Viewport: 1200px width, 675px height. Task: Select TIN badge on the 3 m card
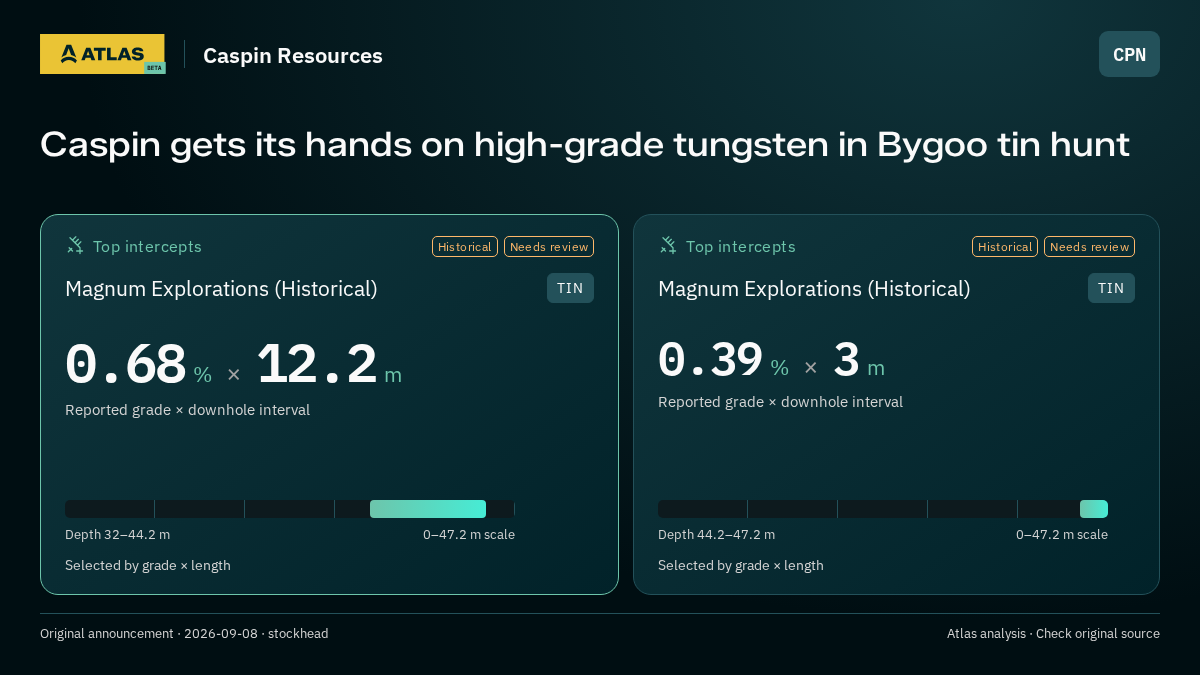(1111, 288)
